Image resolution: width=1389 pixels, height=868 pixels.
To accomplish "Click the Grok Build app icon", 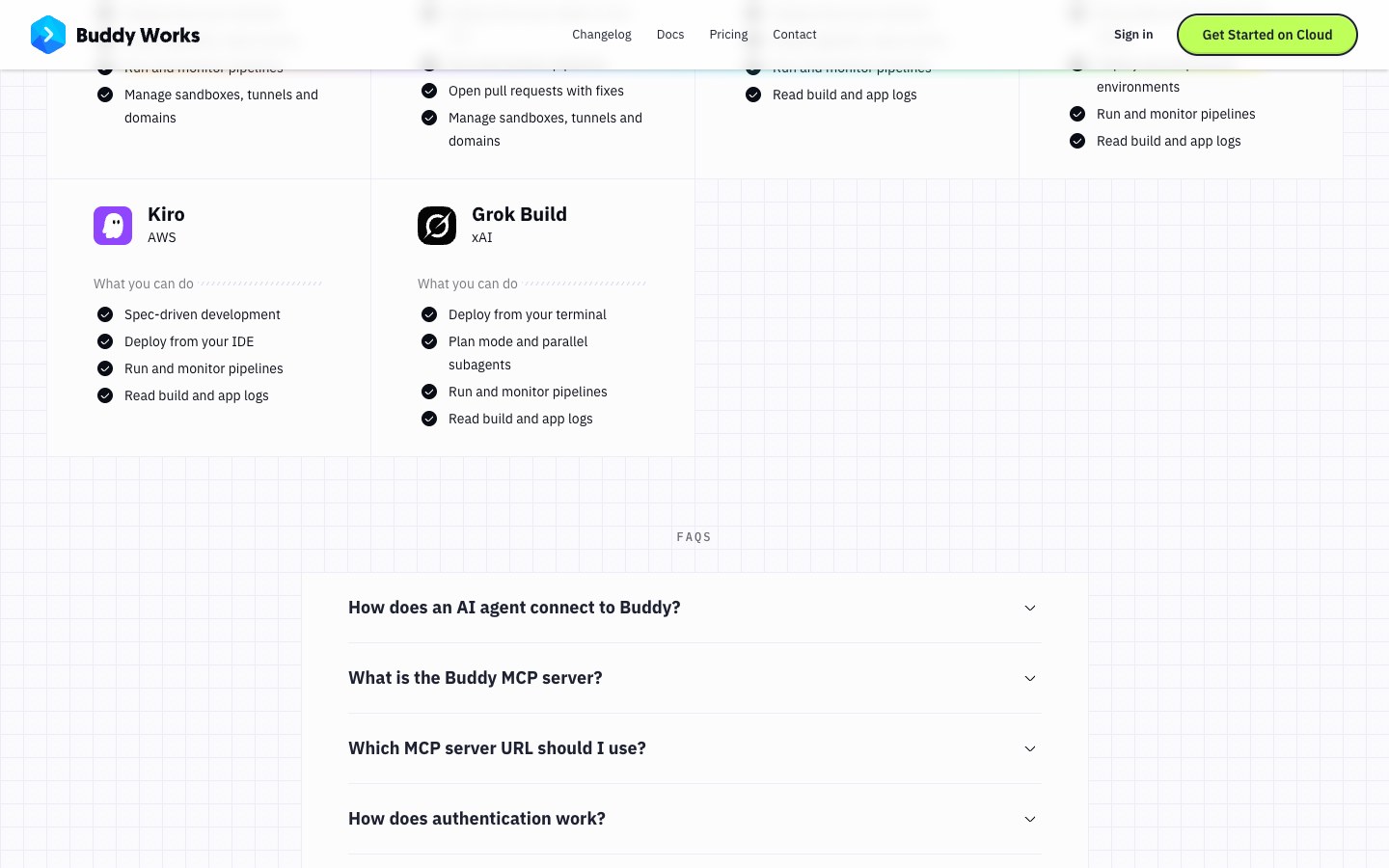I will click(x=437, y=226).
